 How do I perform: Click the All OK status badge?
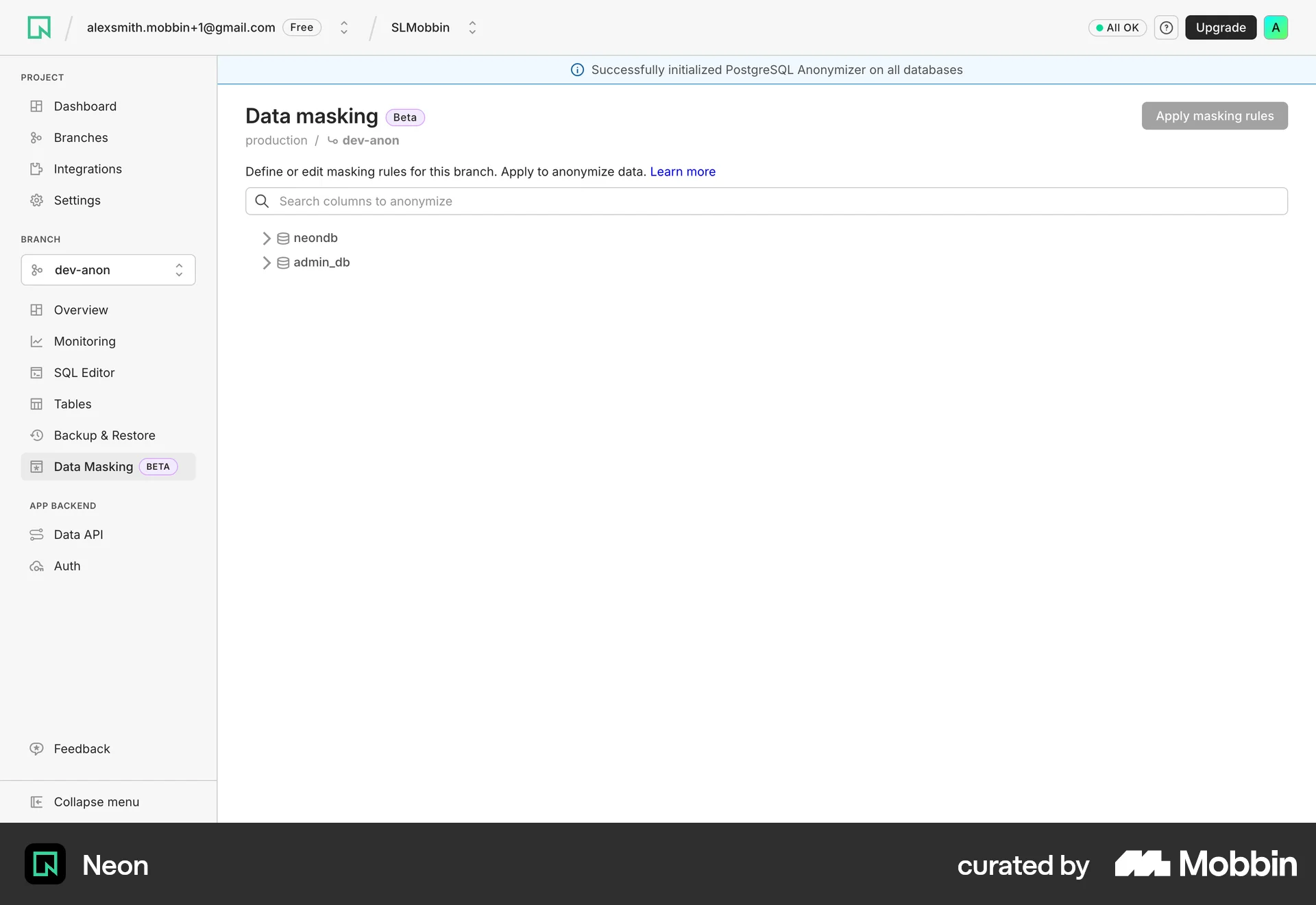[x=1117, y=27]
